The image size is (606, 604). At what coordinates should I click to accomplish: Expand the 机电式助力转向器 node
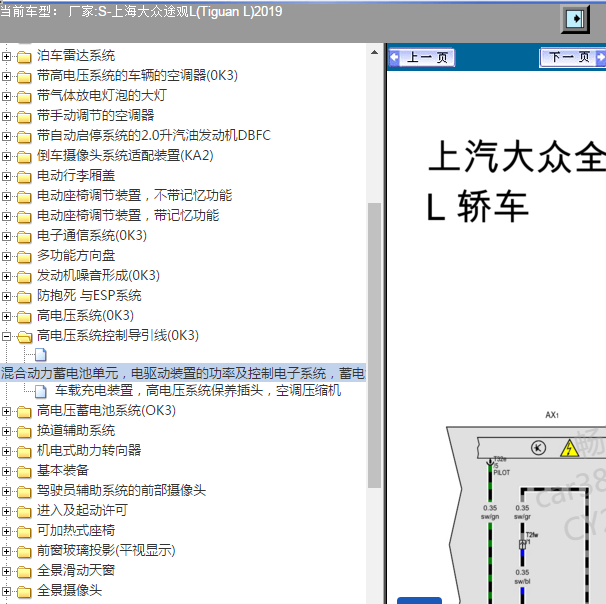(x=6, y=451)
